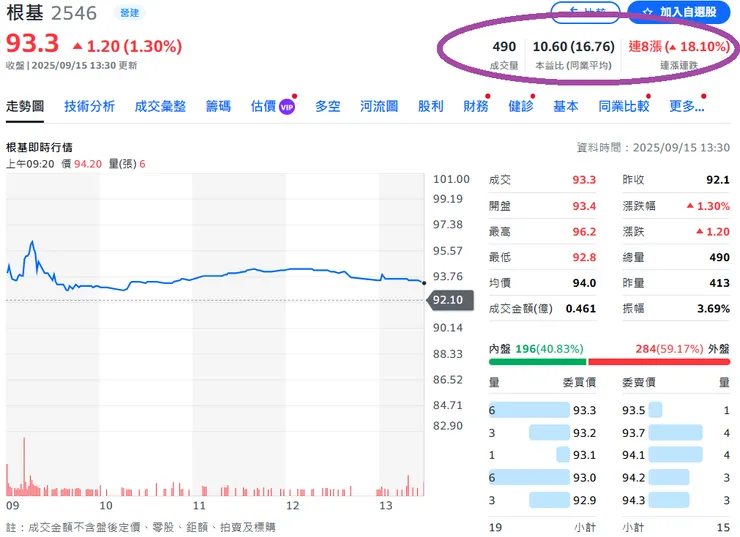Click the 開盤 93.4 value
Screen dimensions: 740x537
[x=584, y=206]
